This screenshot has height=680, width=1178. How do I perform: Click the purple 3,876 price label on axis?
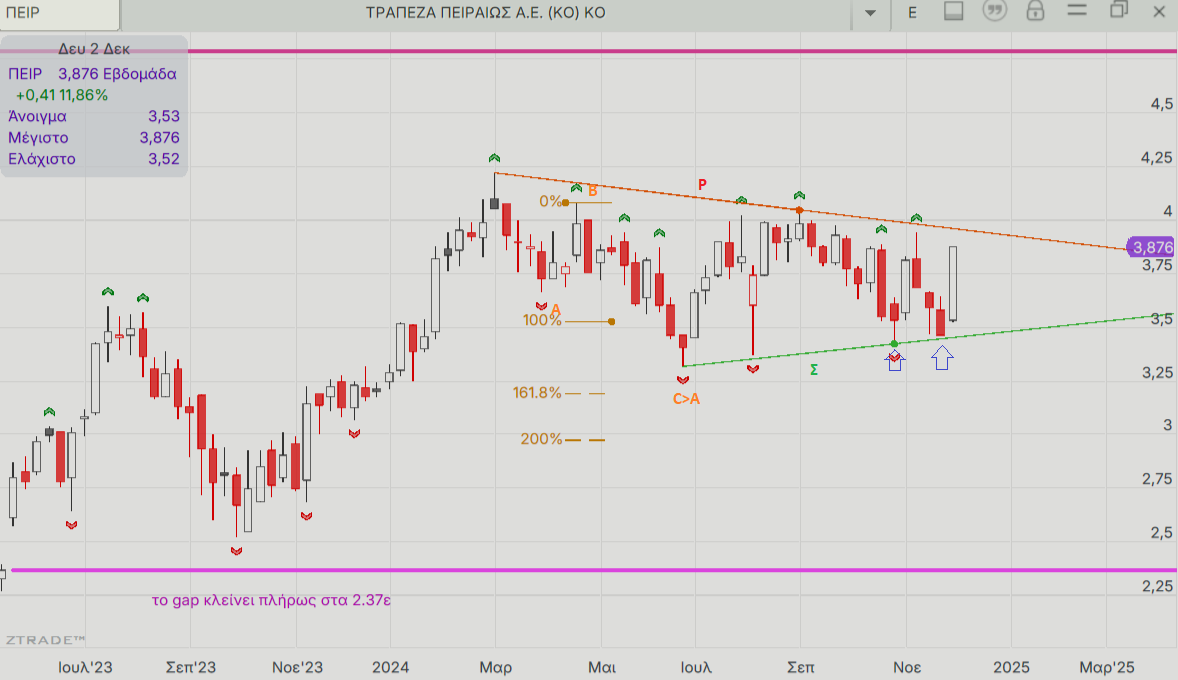tap(1151, 247)
